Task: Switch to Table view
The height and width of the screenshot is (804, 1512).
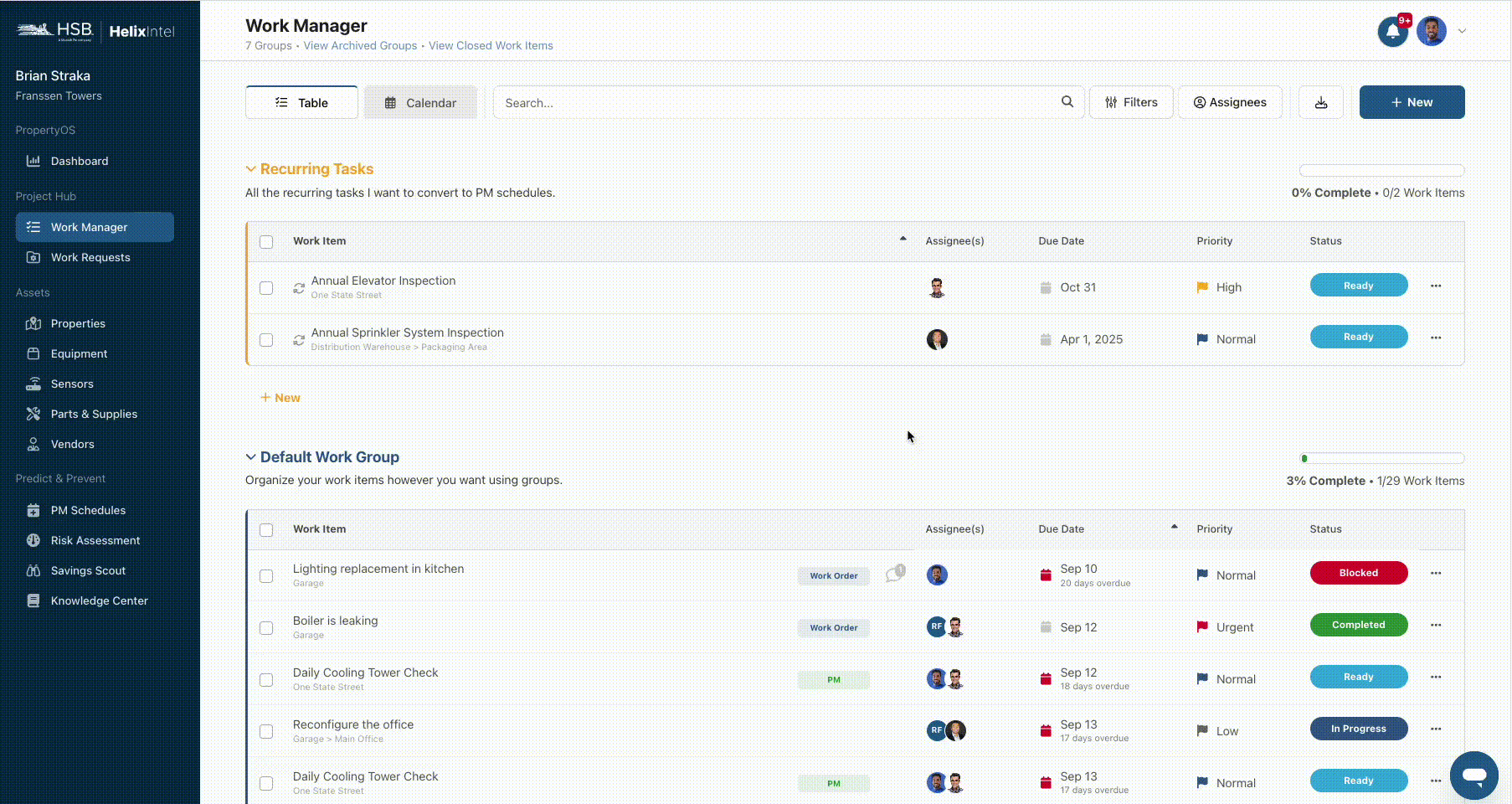Action: [x=301, y=102]
